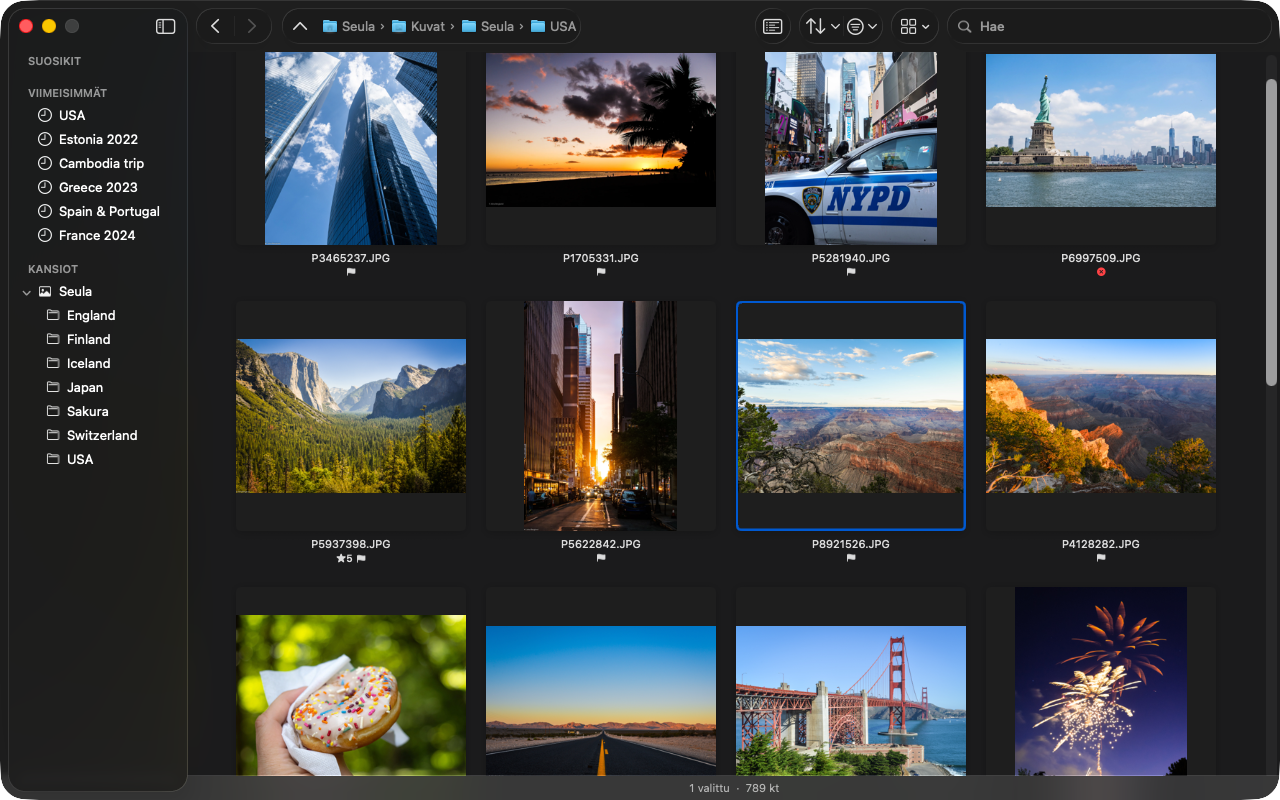Open the filter options dropdown

[862, 27]
